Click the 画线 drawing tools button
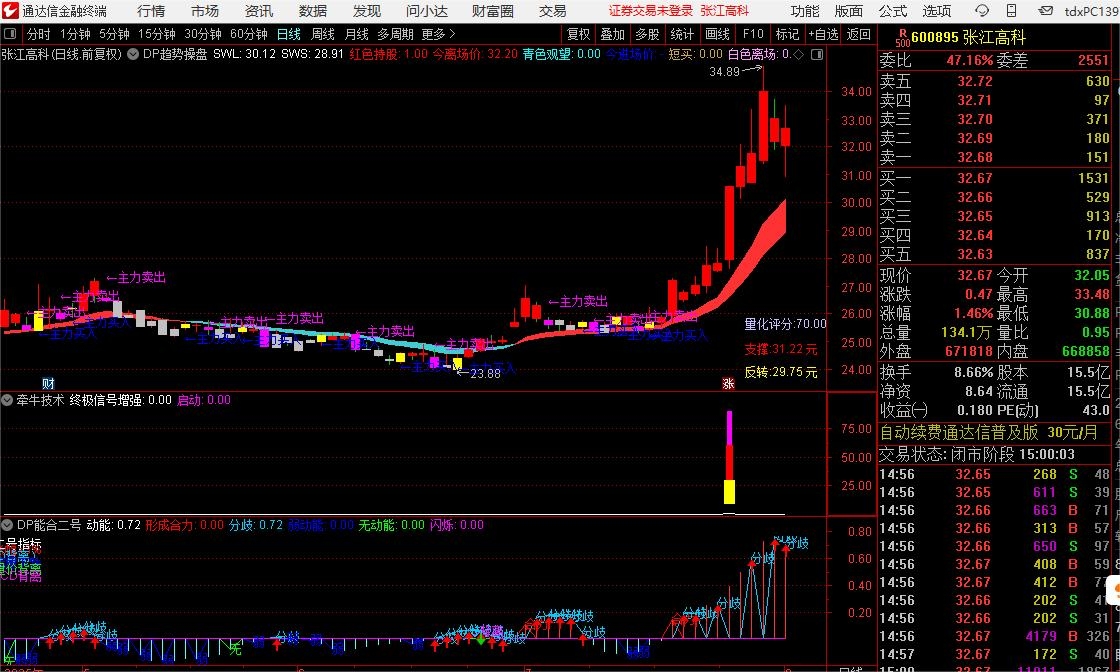This screenshot has width=1120, height=672. (x=717, y=34)
